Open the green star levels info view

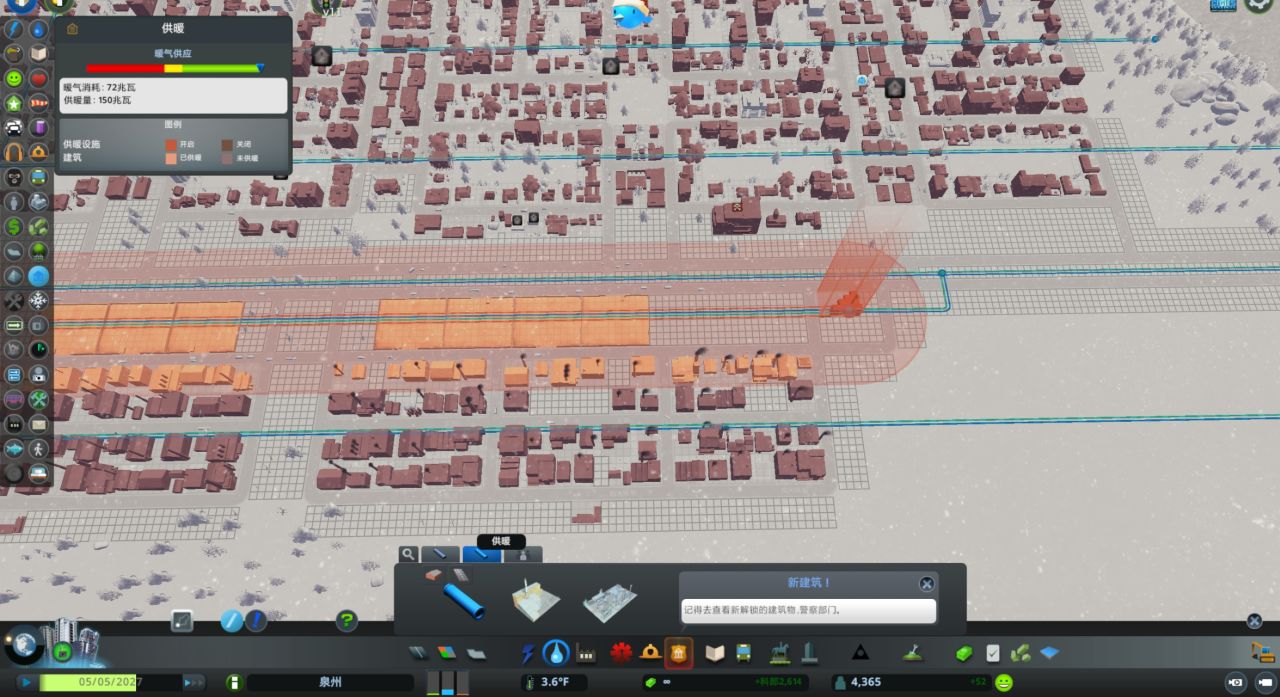point(14,103)
